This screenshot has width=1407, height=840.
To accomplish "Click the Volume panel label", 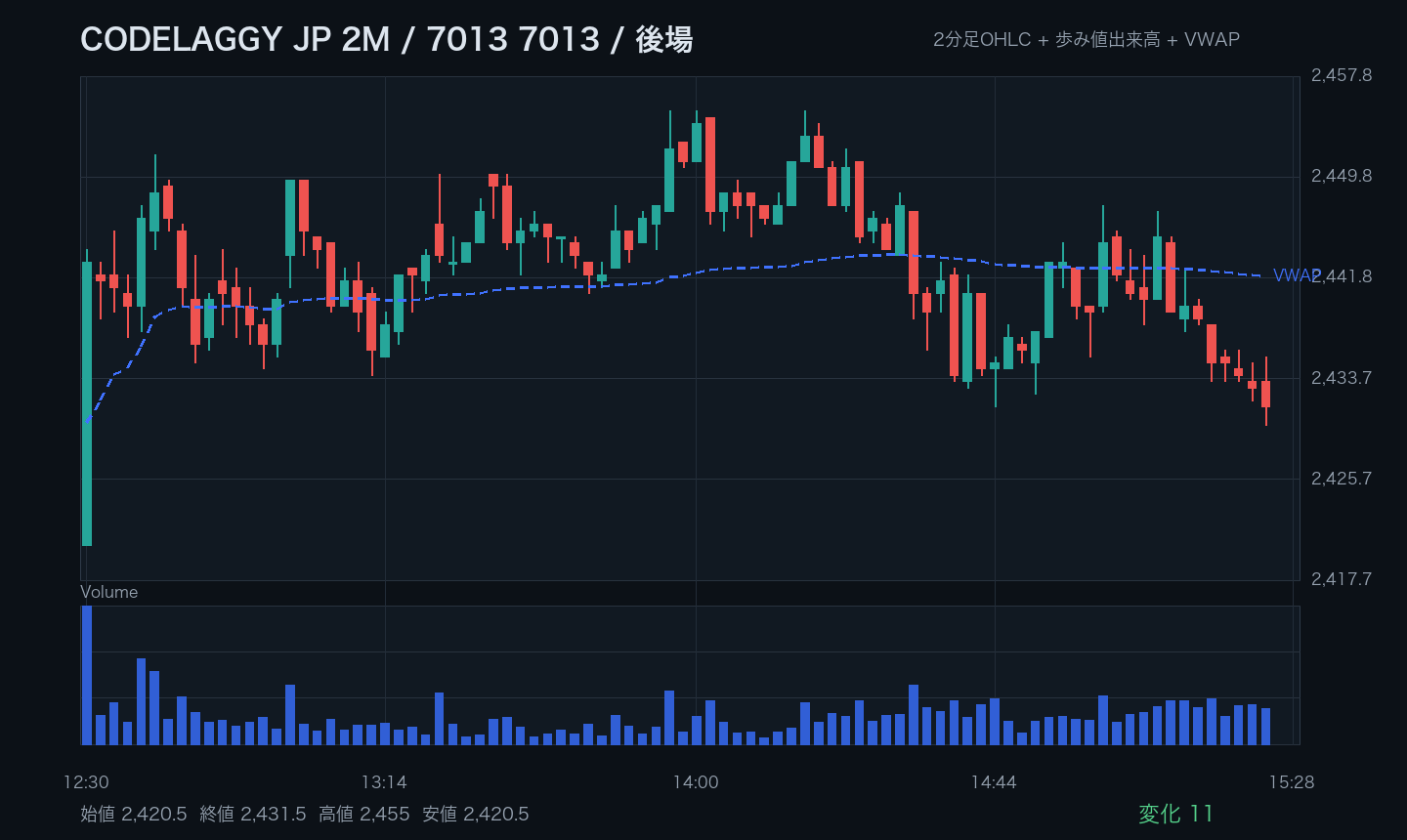I will click(x=108, y=592).
